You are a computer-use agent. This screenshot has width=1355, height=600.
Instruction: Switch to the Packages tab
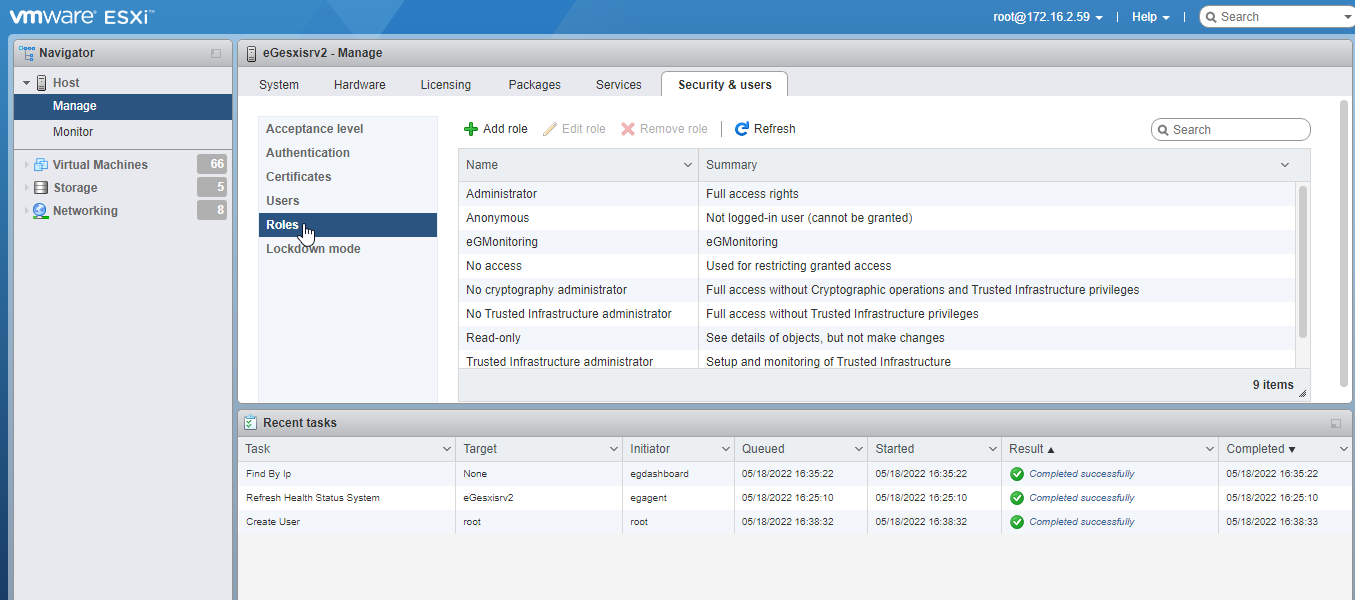535,85
